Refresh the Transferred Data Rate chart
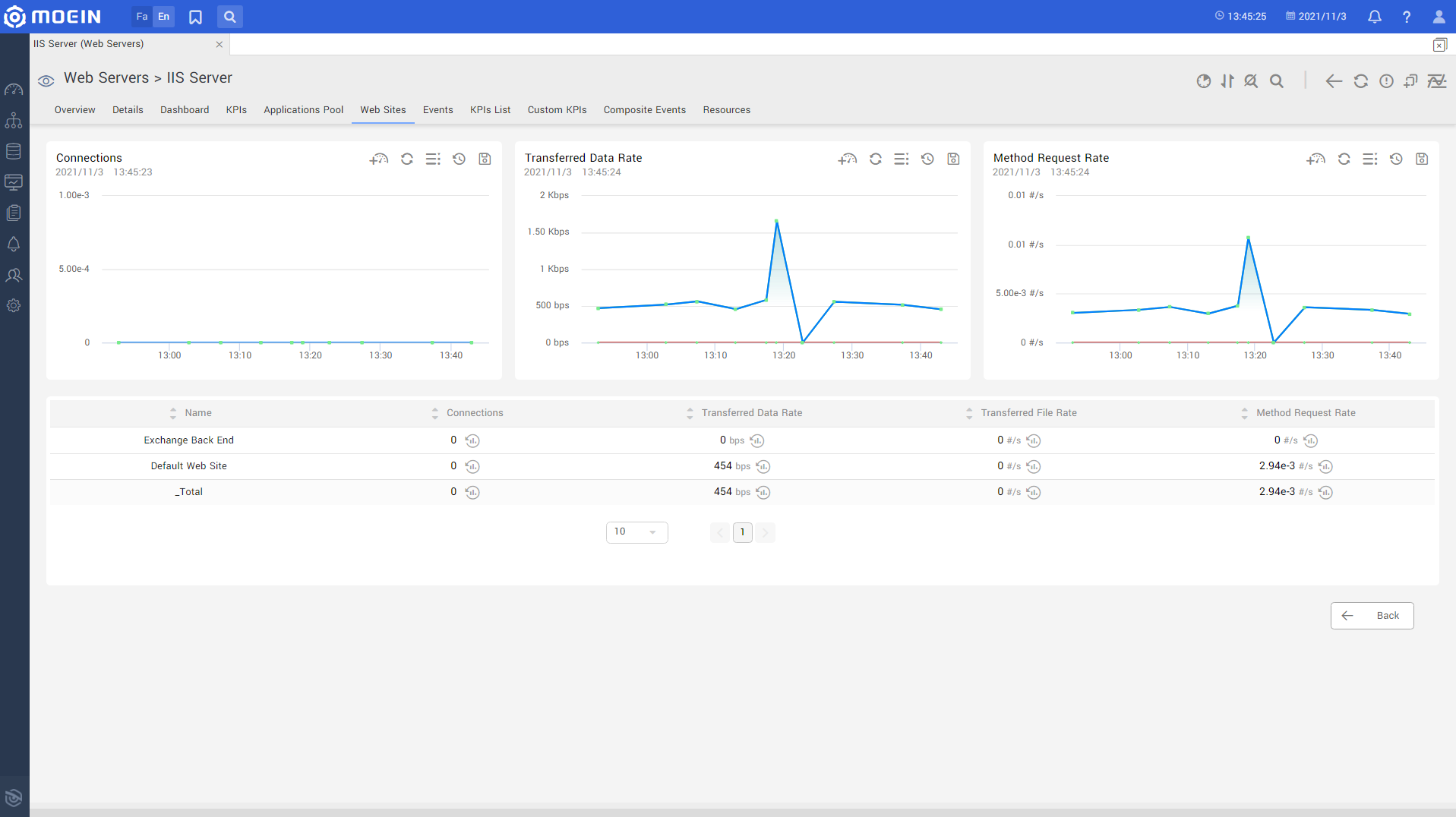The height and width of the screenshot is (817, 1456). pyautogui.click(x=876, y=159)
